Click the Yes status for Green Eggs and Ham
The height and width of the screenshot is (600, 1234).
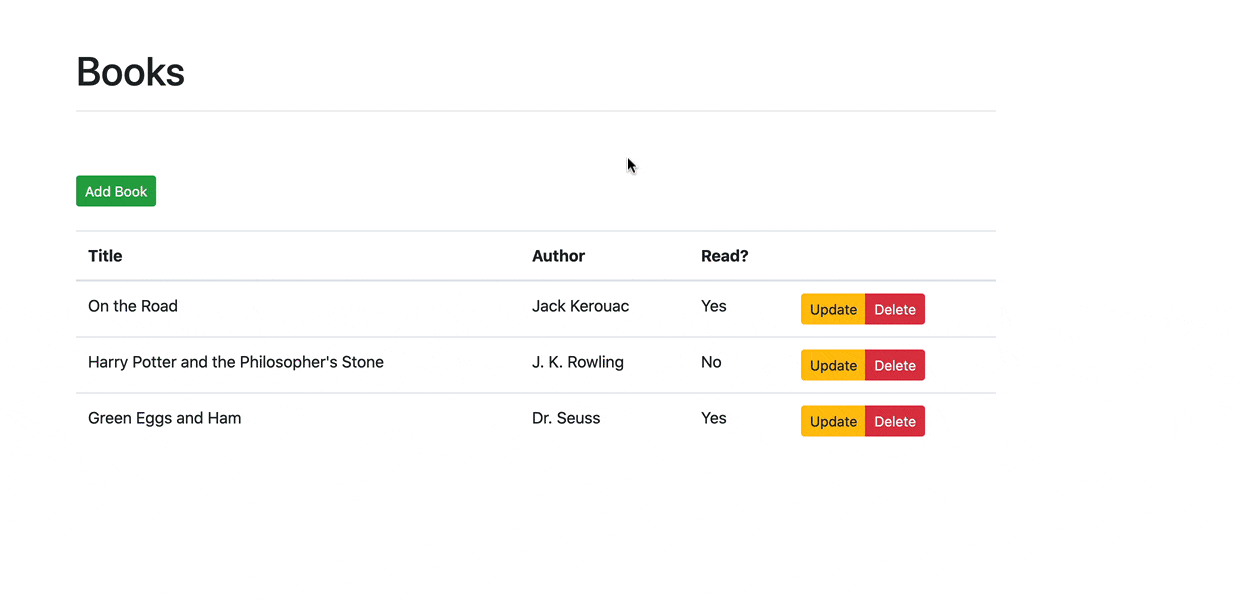click(713, 418)
